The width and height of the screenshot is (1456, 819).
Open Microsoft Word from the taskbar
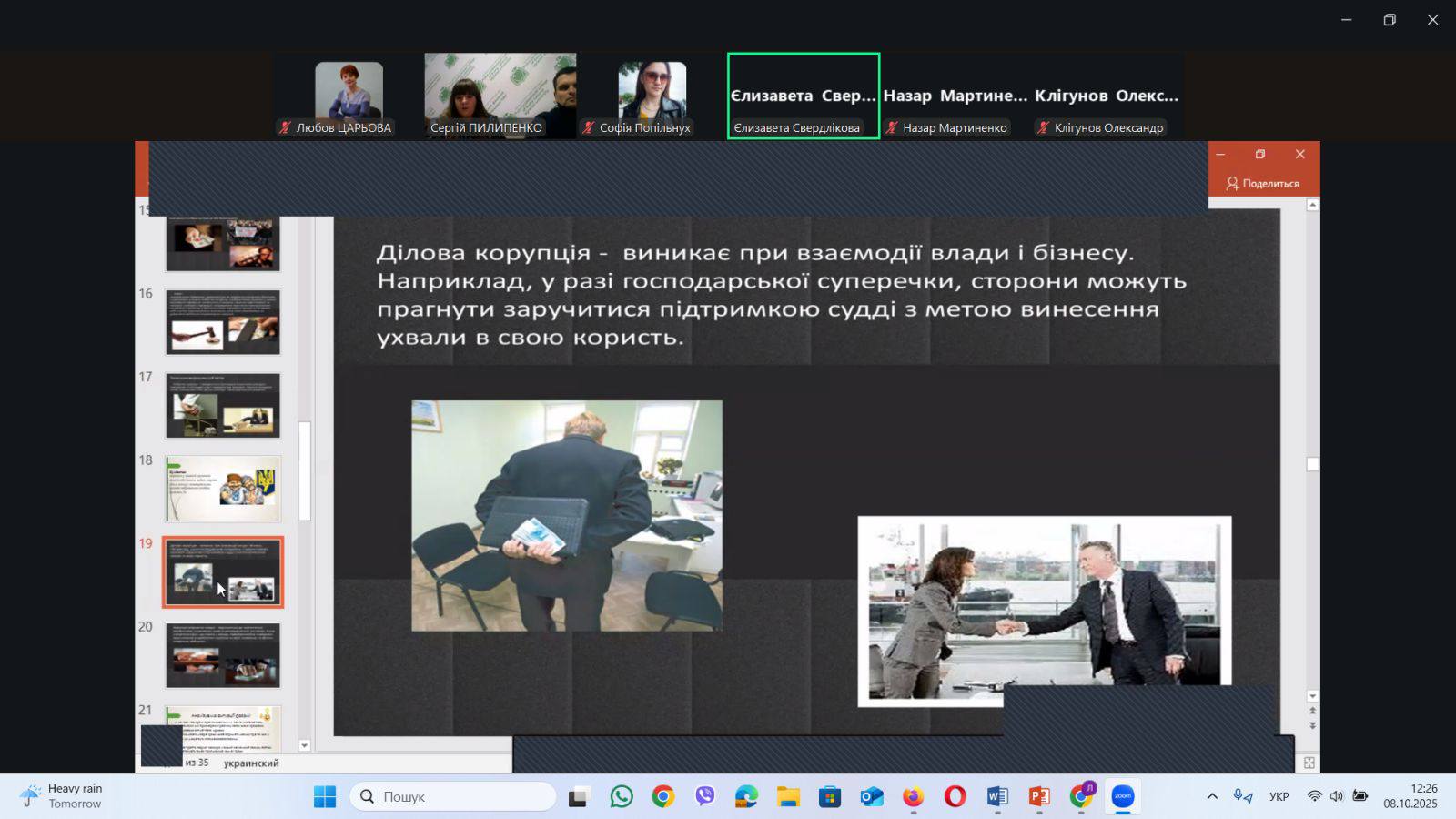(996, 797)
